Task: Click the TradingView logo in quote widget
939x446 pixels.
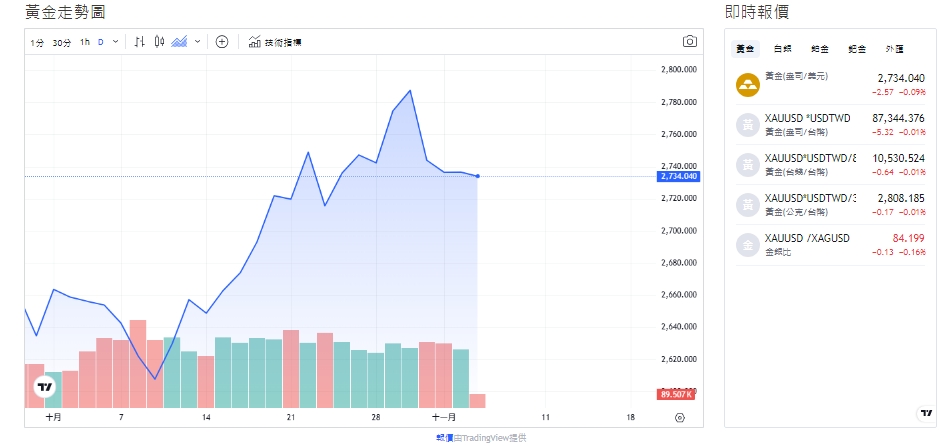Action: [926, 413]
